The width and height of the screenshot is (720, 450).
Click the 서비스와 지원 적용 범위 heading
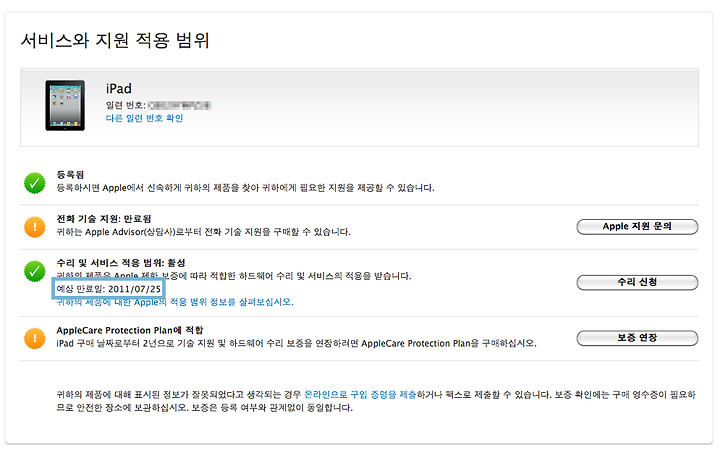click(115, 40)
